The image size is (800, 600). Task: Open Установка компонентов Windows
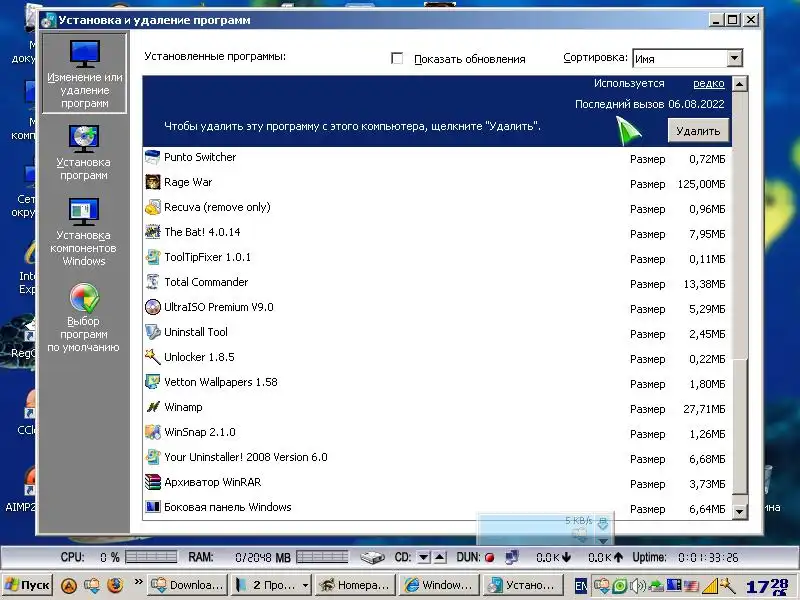[84, 232]
